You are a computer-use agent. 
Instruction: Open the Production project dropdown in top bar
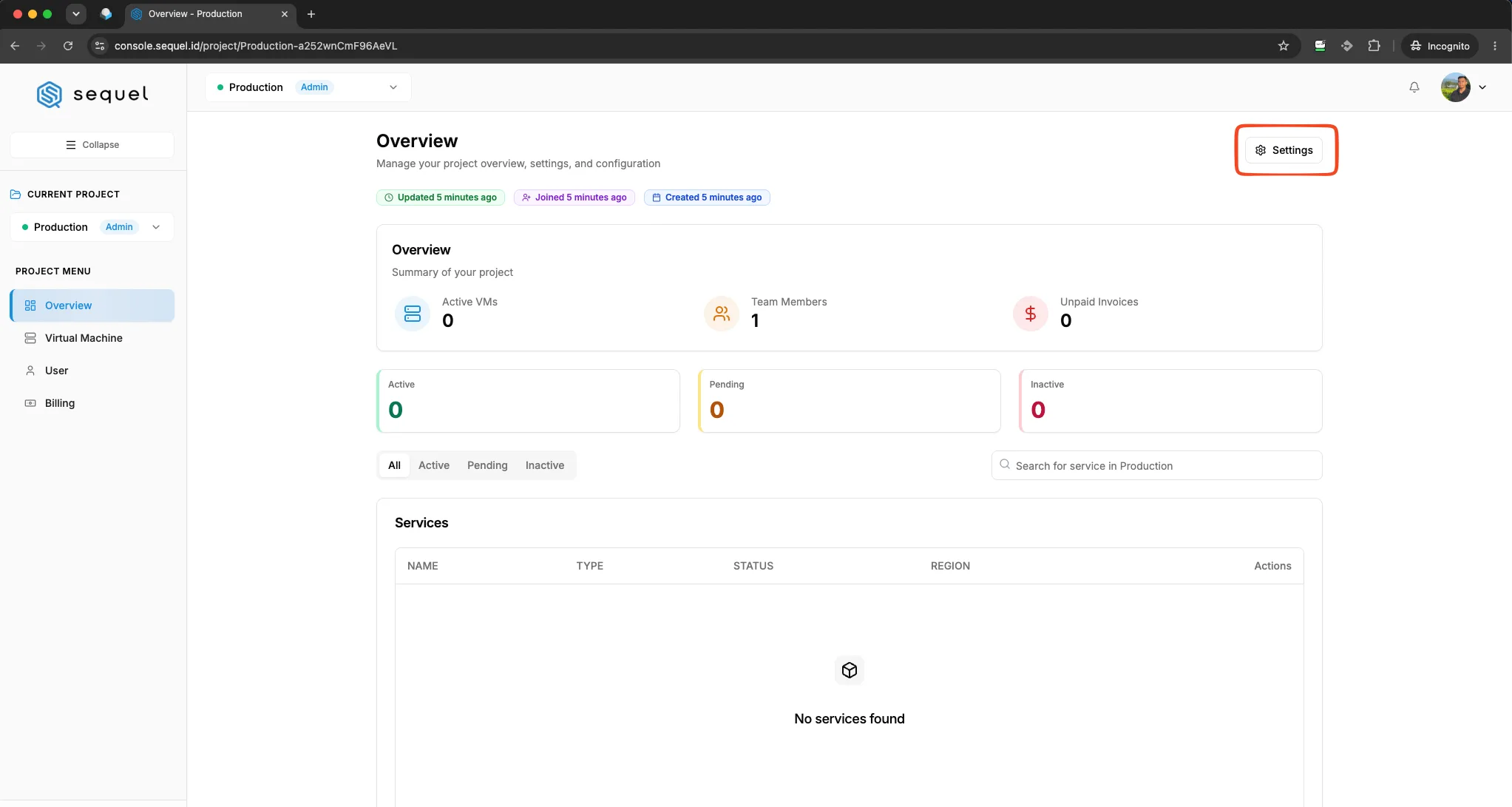point(308,87)
